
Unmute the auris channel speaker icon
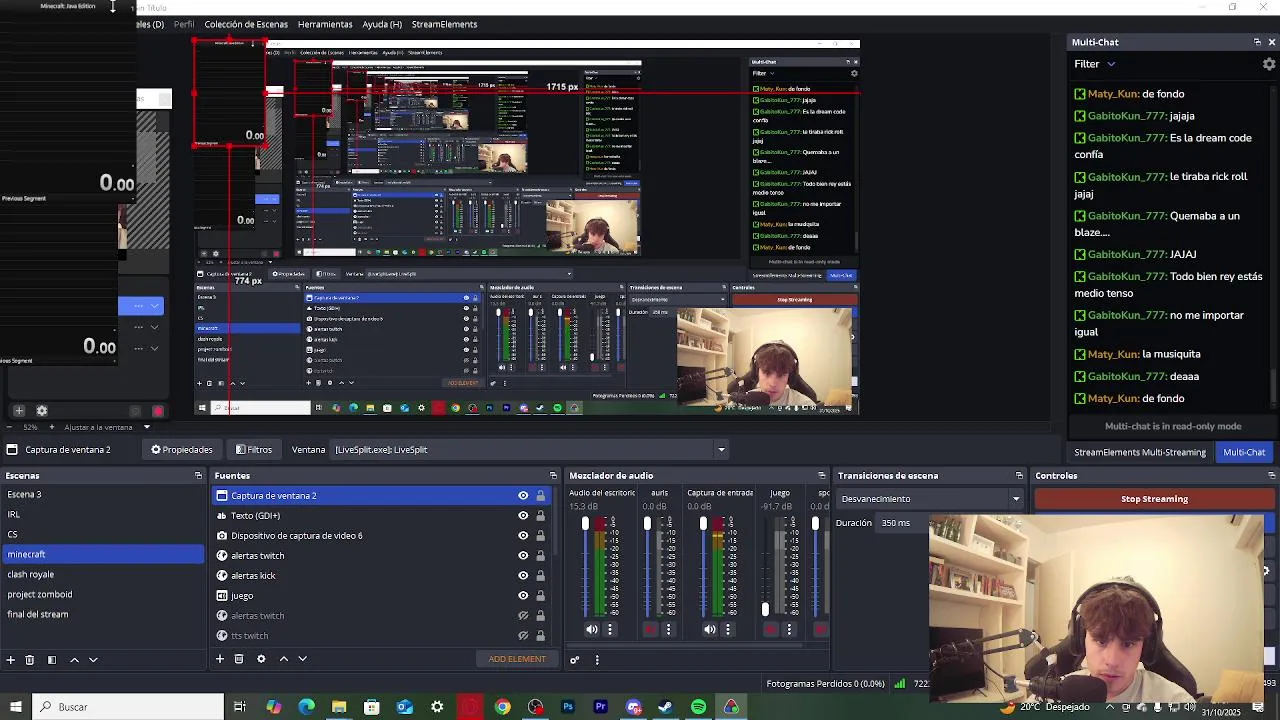pos(650,629)
